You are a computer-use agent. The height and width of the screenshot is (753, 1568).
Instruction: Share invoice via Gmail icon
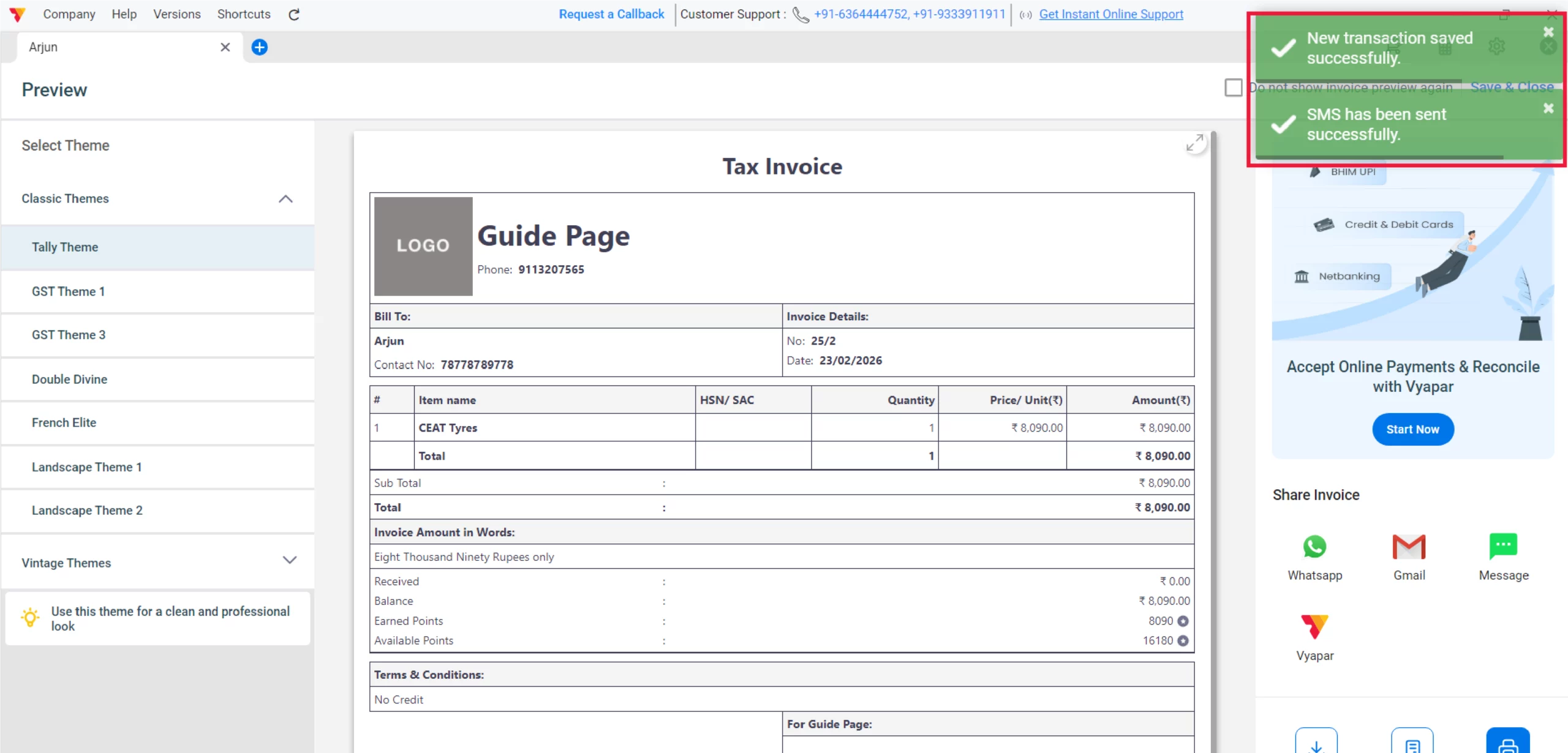(1409, 547)
